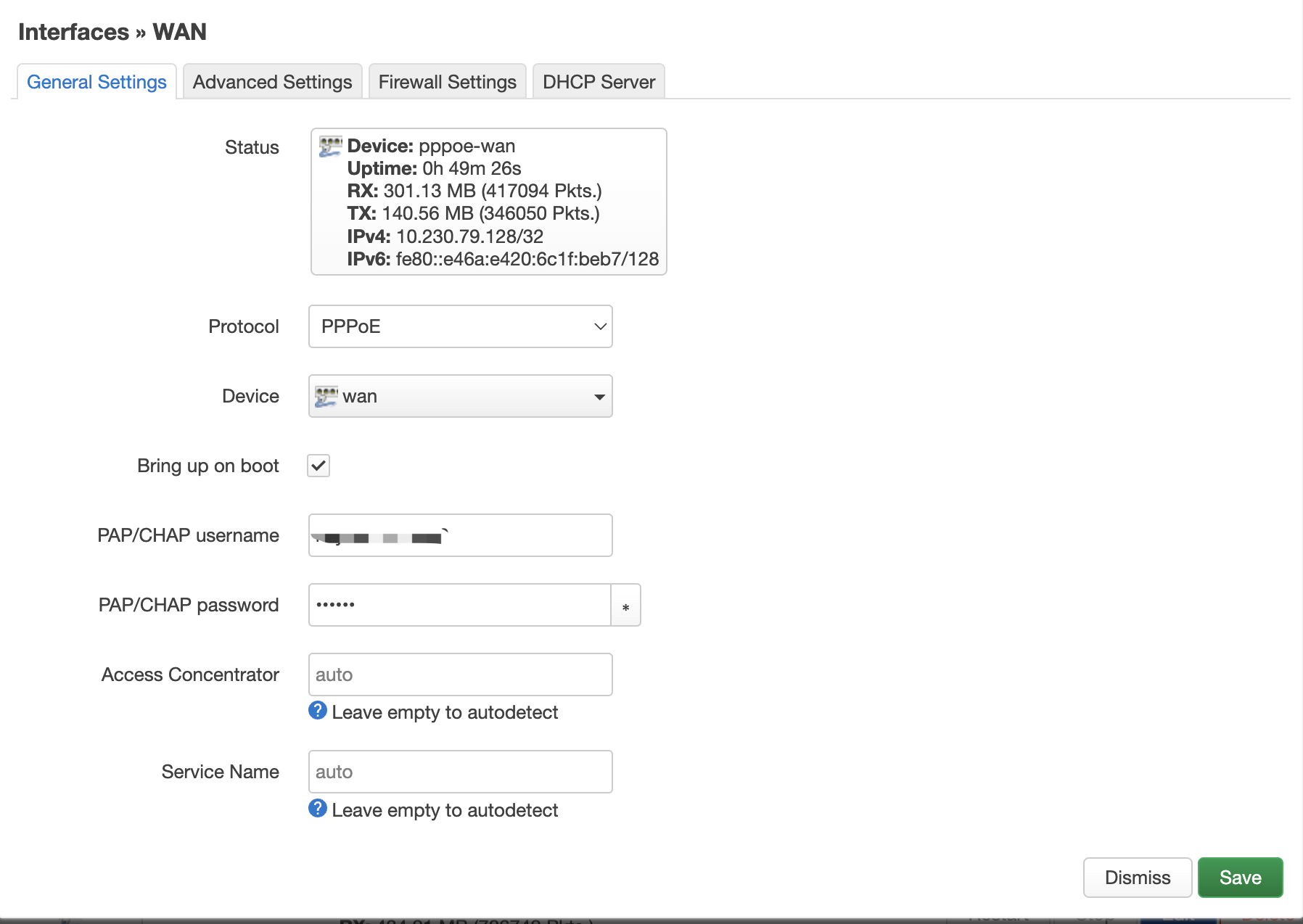Click the asterisk to reveal PAP/CHAP password
The height and width of the screenshot is (924, 1303).
(x=625, y=604)
